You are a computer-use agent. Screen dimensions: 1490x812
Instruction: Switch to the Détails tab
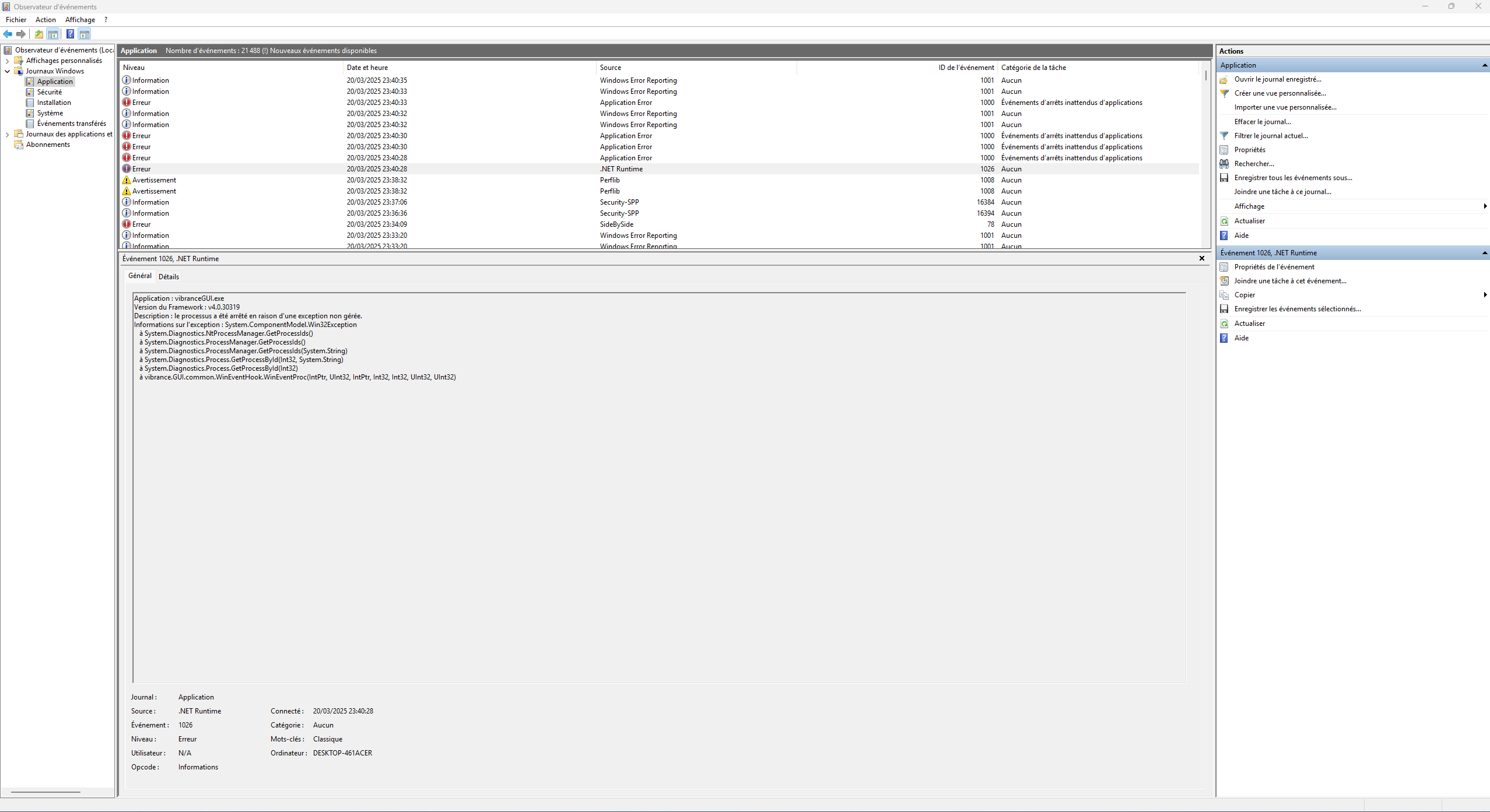(x=169, y=277)
